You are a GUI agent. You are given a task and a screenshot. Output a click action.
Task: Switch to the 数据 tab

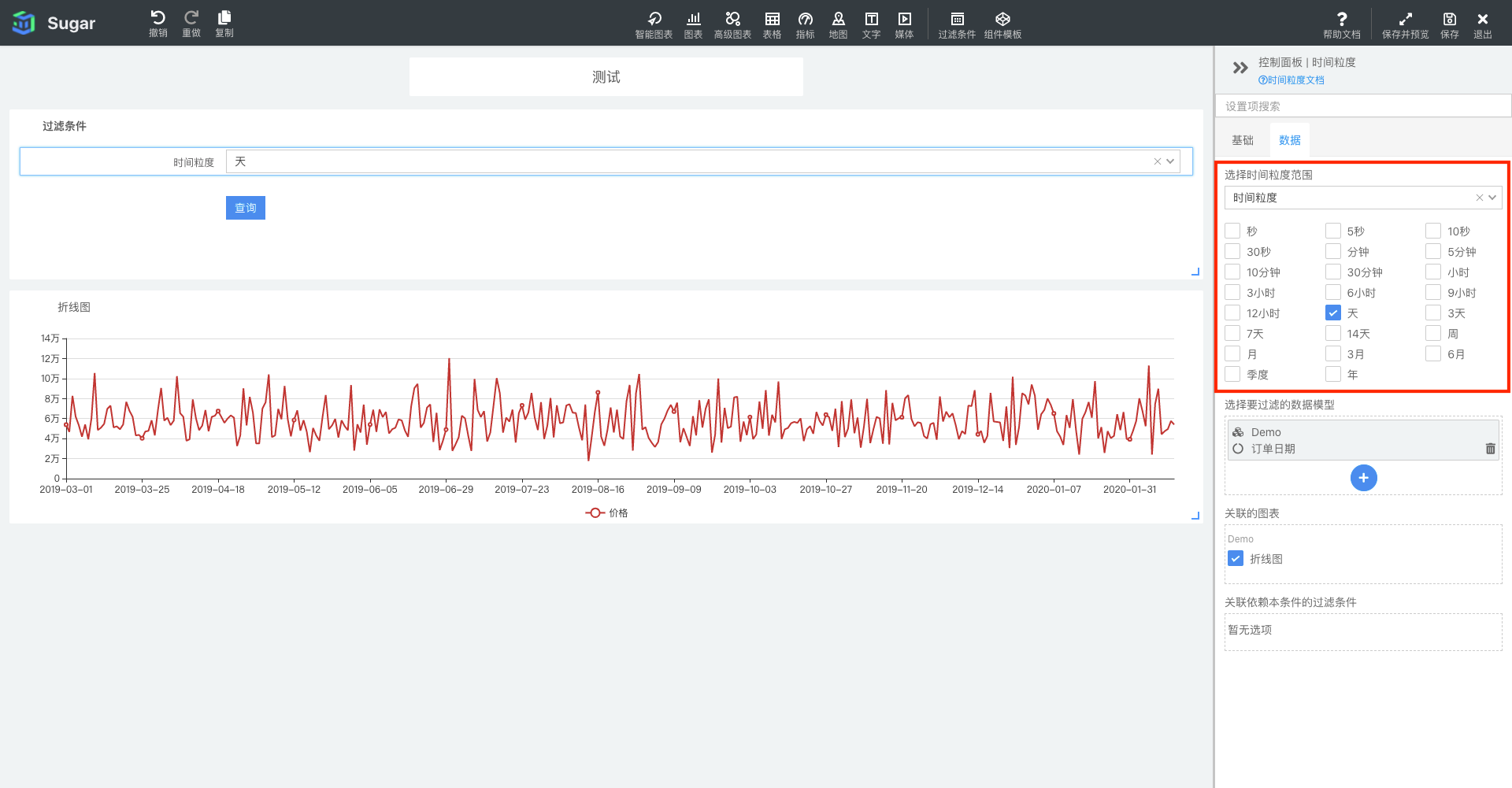click(x=1290, y=140)
